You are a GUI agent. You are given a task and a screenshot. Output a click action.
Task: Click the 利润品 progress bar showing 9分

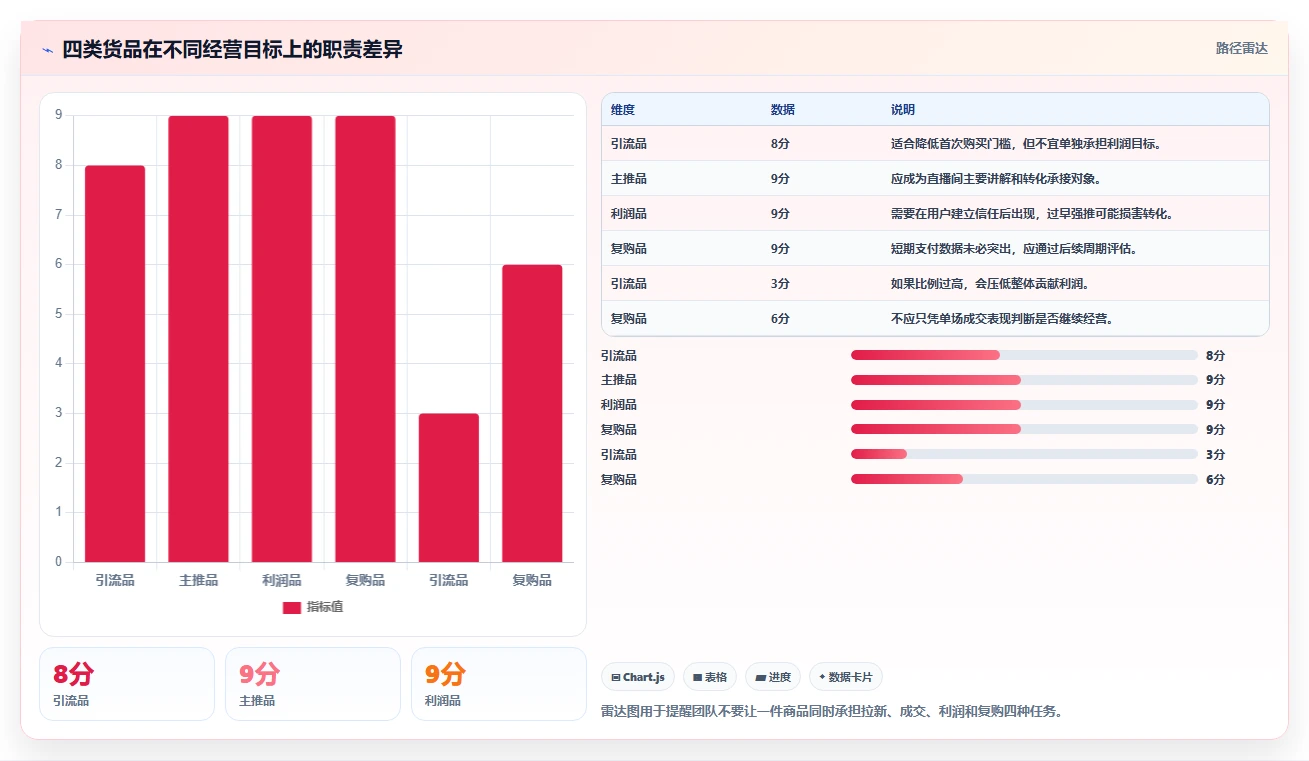point(1024,405)
